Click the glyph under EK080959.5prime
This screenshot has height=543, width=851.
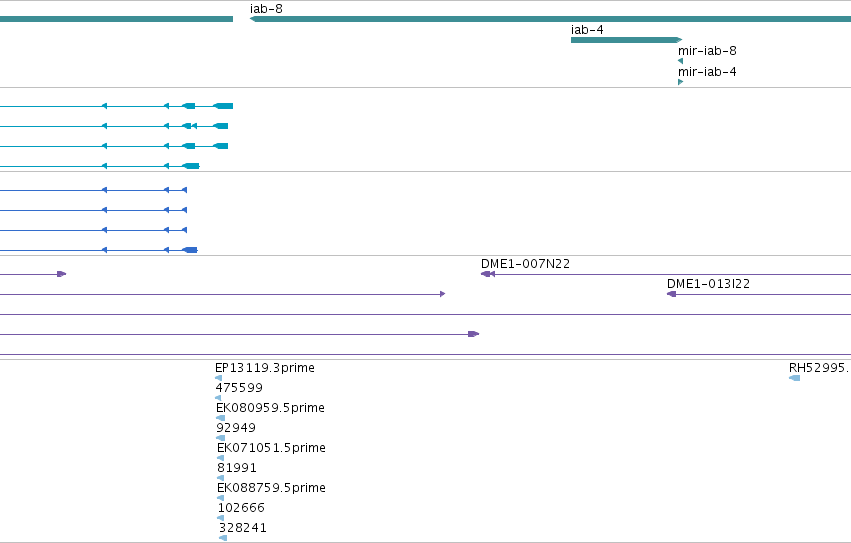(220, 418)
